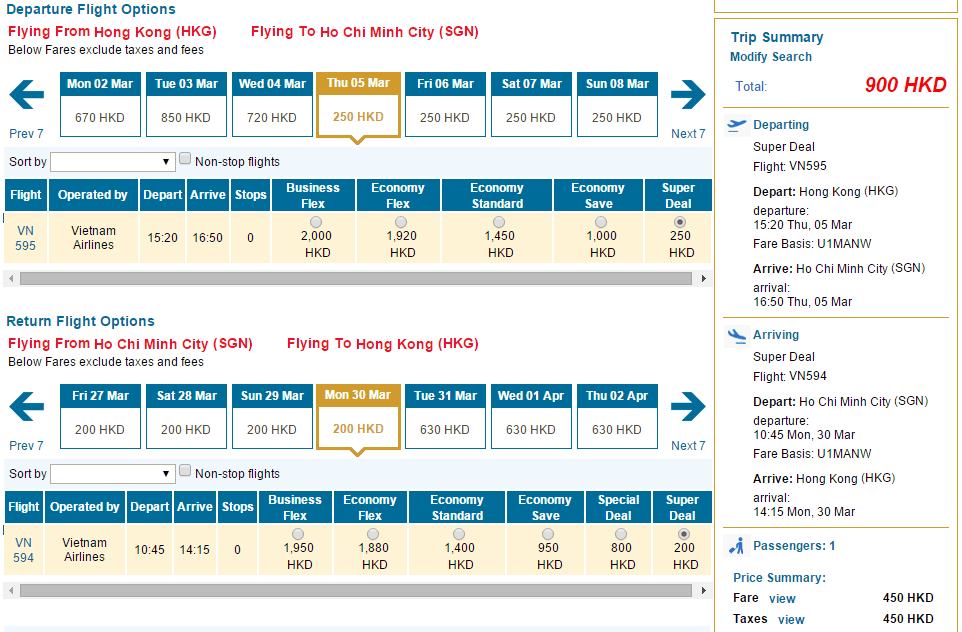Open flight VN 595 details link

tap(25, 238)
